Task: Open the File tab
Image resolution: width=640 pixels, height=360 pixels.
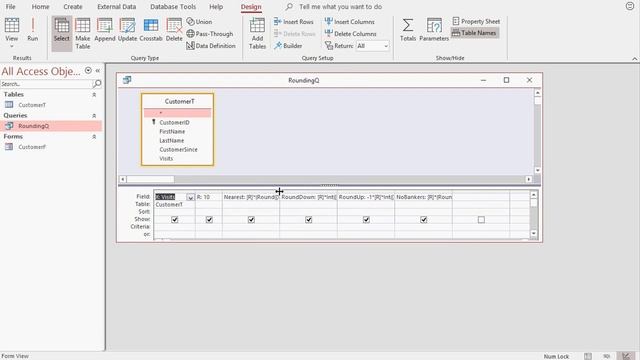Action: (11, 7)
